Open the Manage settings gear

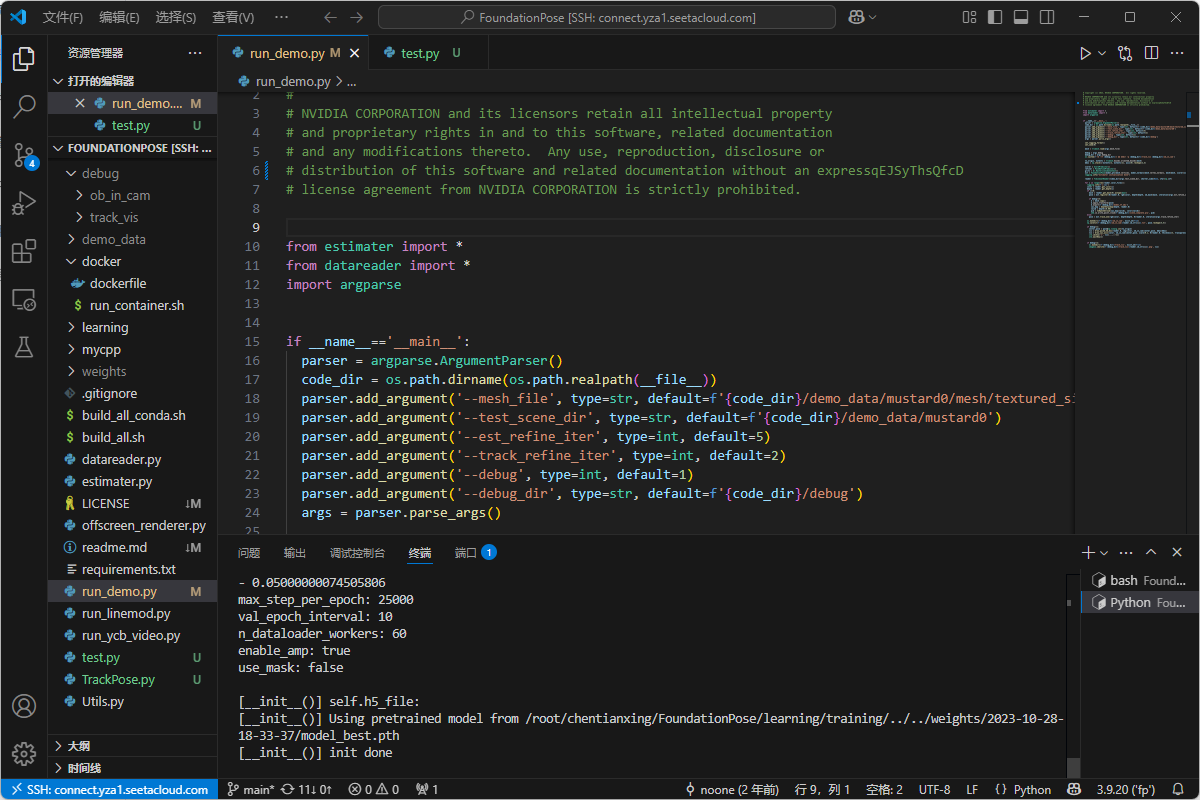pyautogui.click(x=24, y=753)
